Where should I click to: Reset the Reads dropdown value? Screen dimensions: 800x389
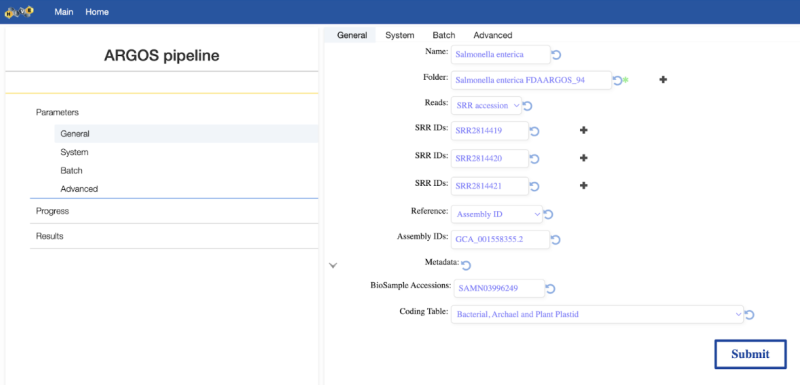tap(528, 106)
